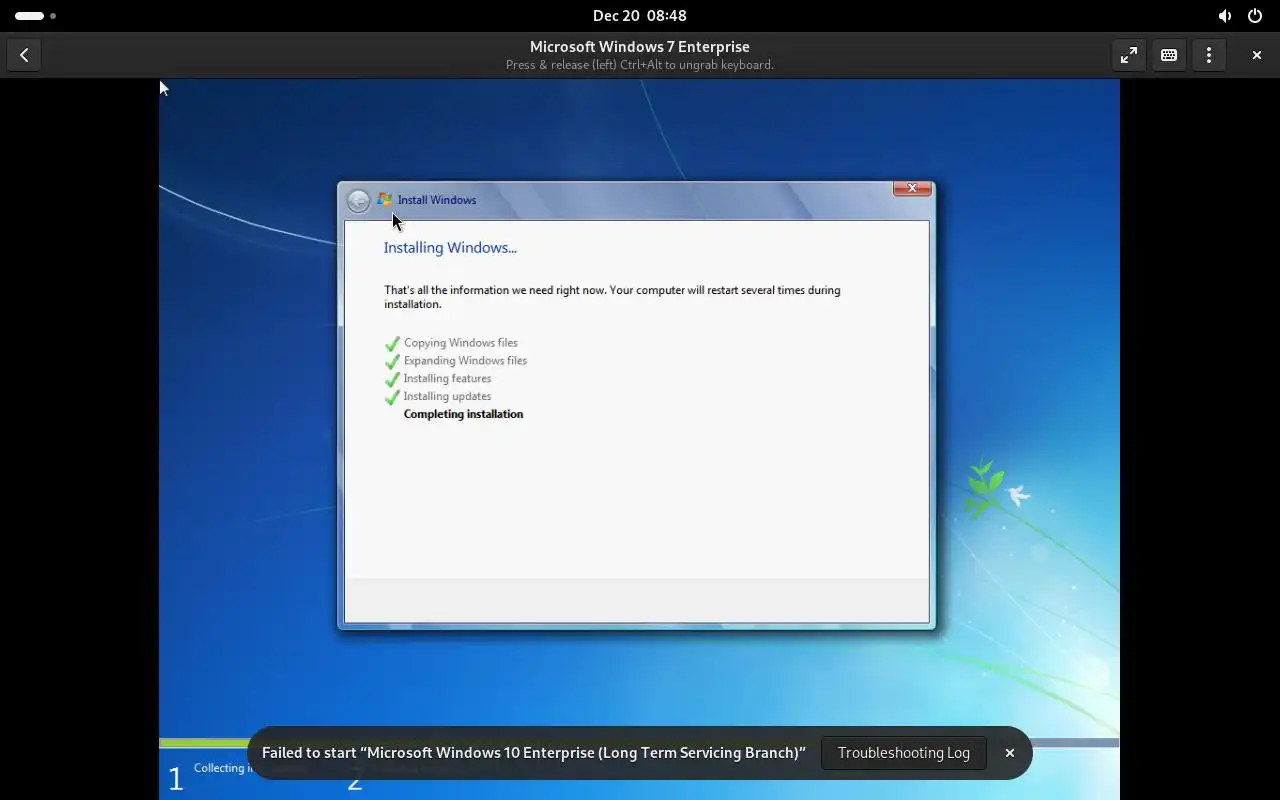Click 'Completing installation' text

pos(463,414)
